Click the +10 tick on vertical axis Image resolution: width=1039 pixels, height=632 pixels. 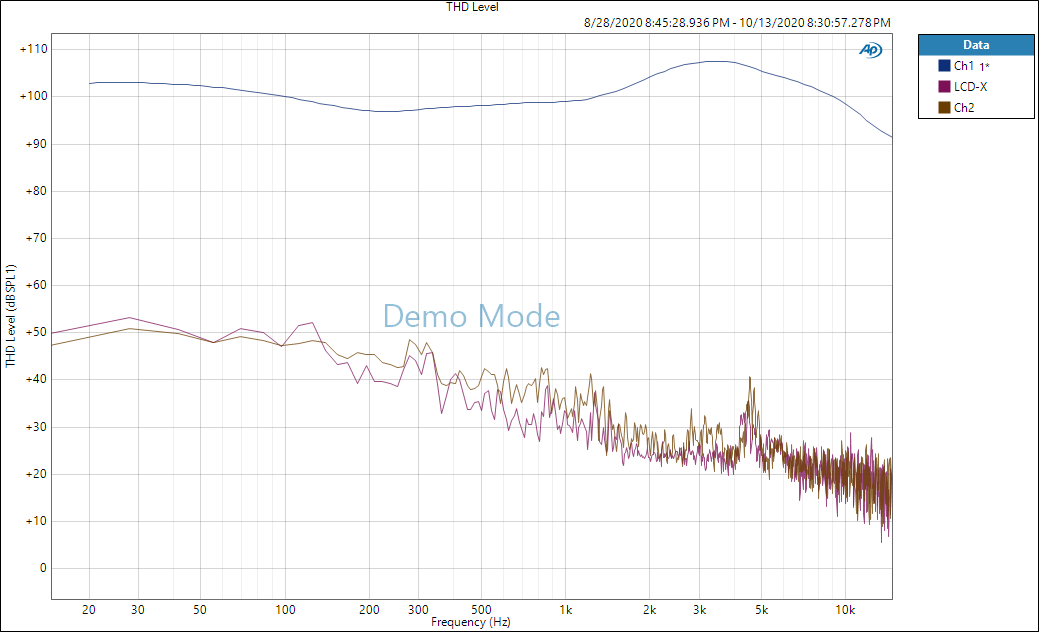point(36,521)
